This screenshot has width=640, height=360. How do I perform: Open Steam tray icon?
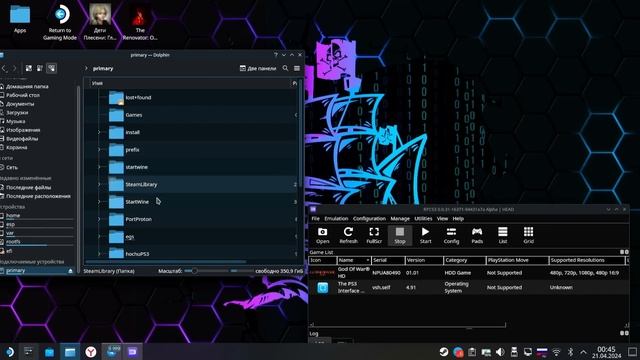coord(444,352)
